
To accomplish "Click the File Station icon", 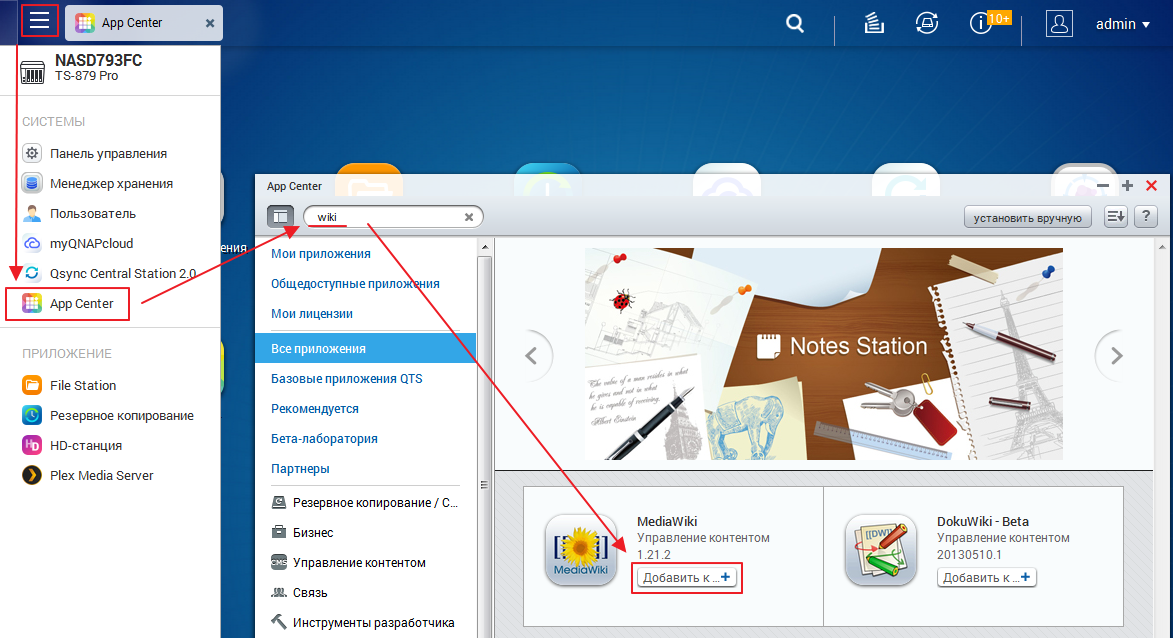I will pyautogui.click(x=31, y=385).
